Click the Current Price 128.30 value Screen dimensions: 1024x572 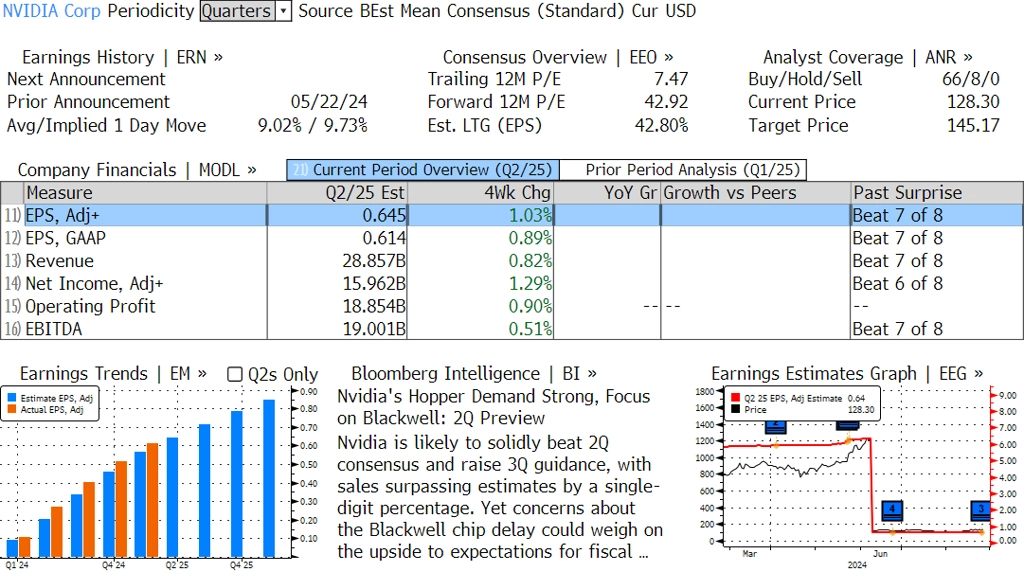pyautogui.click(x=973, y=102)
